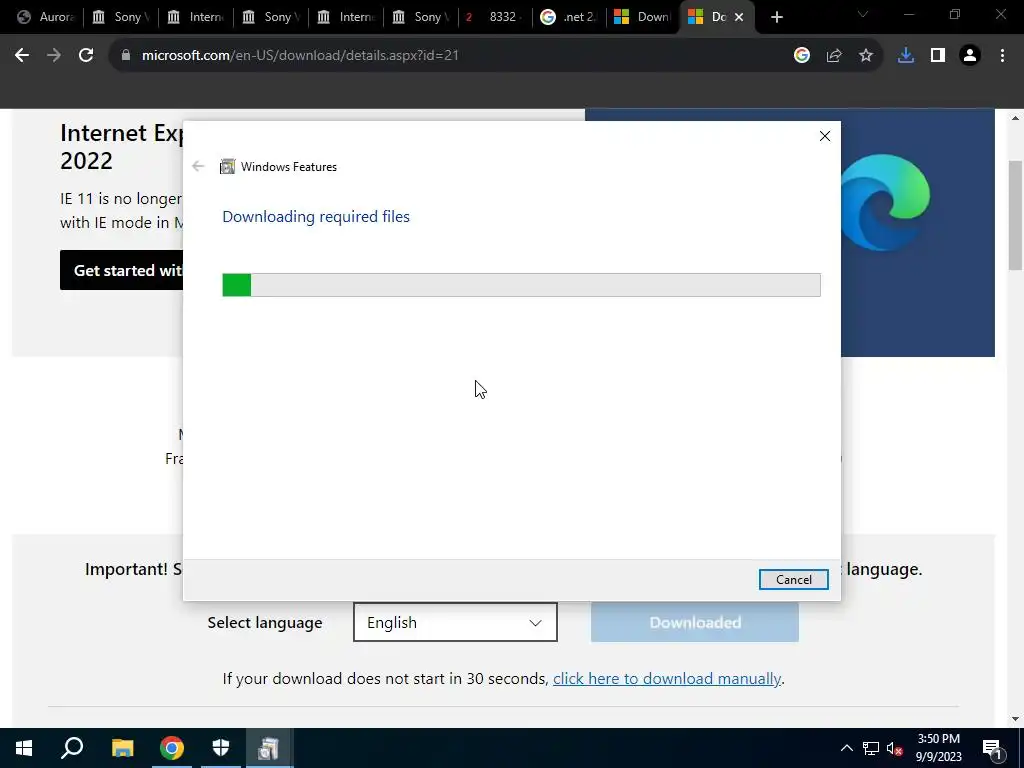
Task: Open File Explorer from taskbar
Action: coord(122,748)
